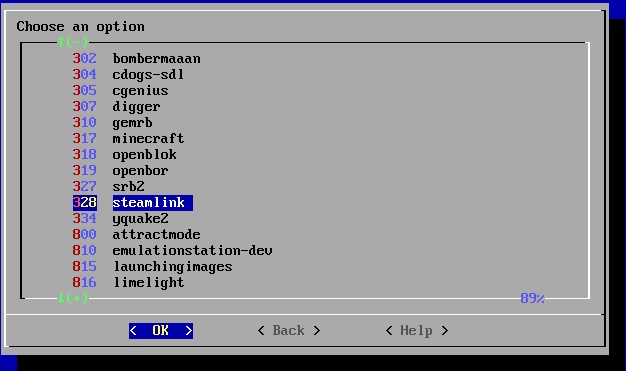The height and width of the screenshot is (371, 626).
Task: Select the 302 bombermaaan entry
Action: 137,59
